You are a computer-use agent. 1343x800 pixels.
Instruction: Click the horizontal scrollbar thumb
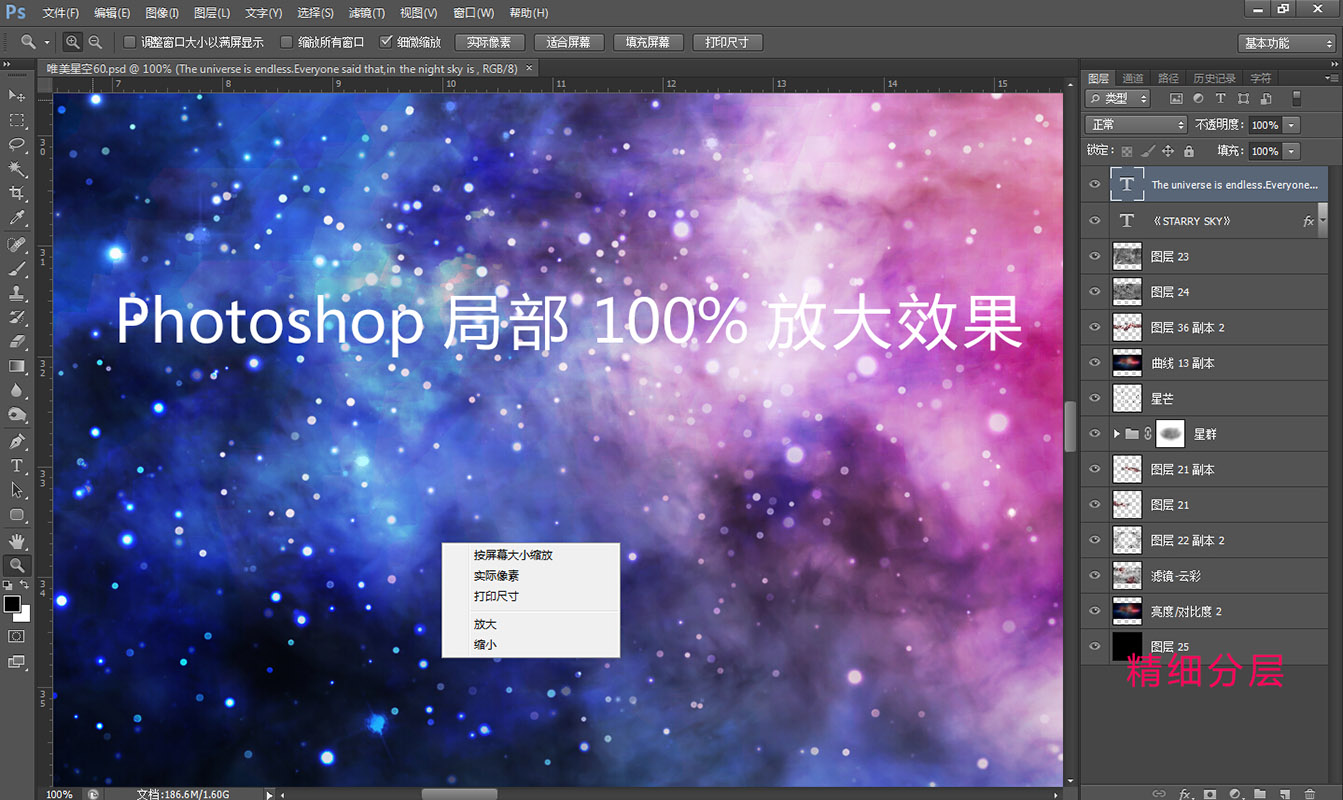pos(459,794)
